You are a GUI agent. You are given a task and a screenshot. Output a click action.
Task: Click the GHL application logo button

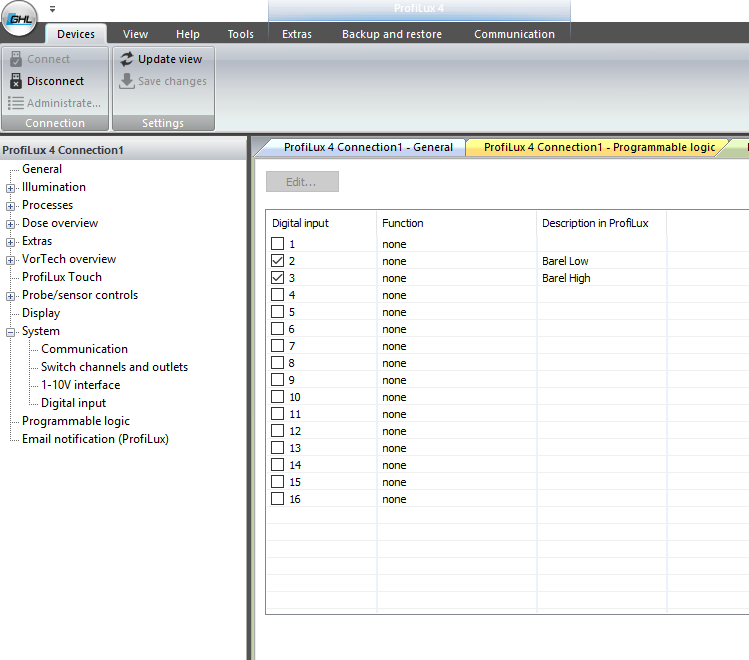click(20, 19)
